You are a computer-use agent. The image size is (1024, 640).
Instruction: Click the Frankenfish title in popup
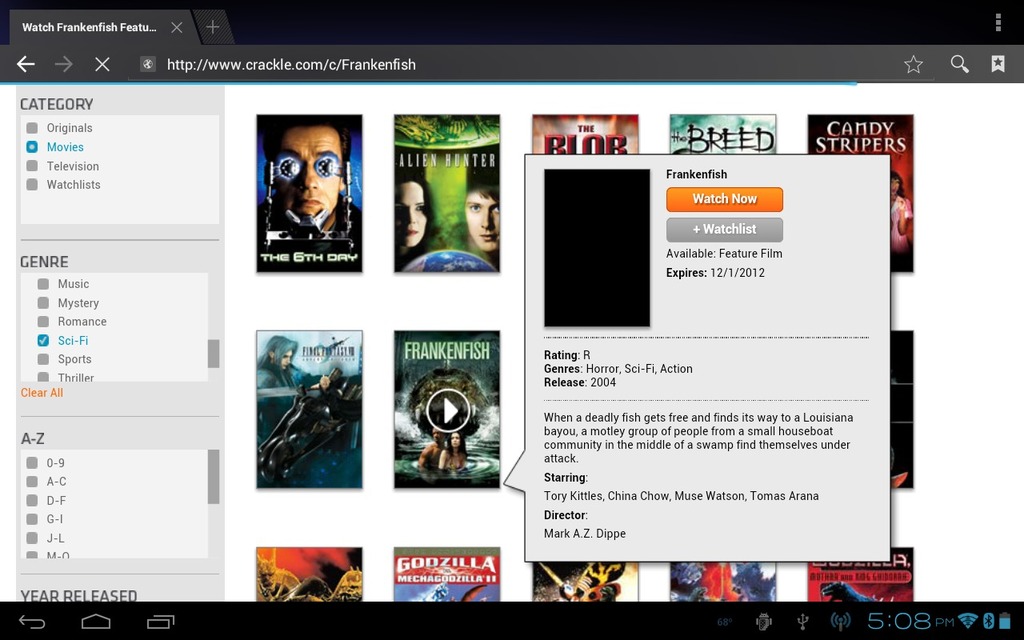click(x=696, y=174)
